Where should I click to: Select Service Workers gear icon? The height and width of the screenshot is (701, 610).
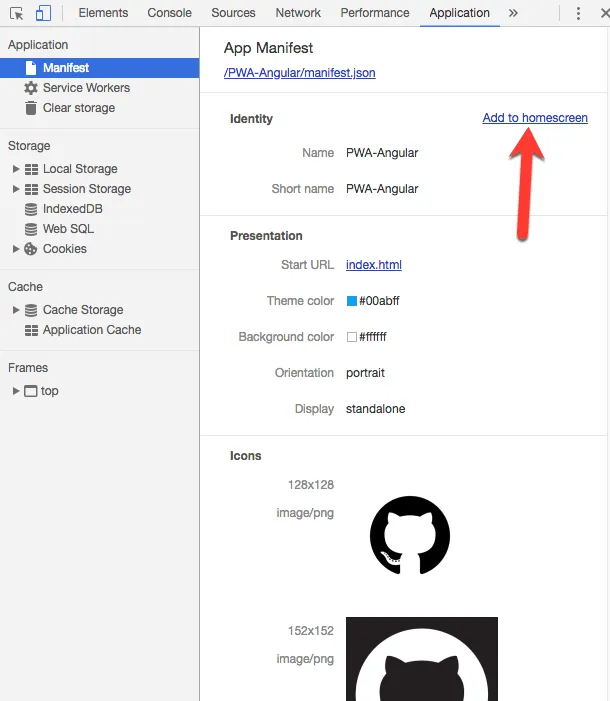[31, 88]
